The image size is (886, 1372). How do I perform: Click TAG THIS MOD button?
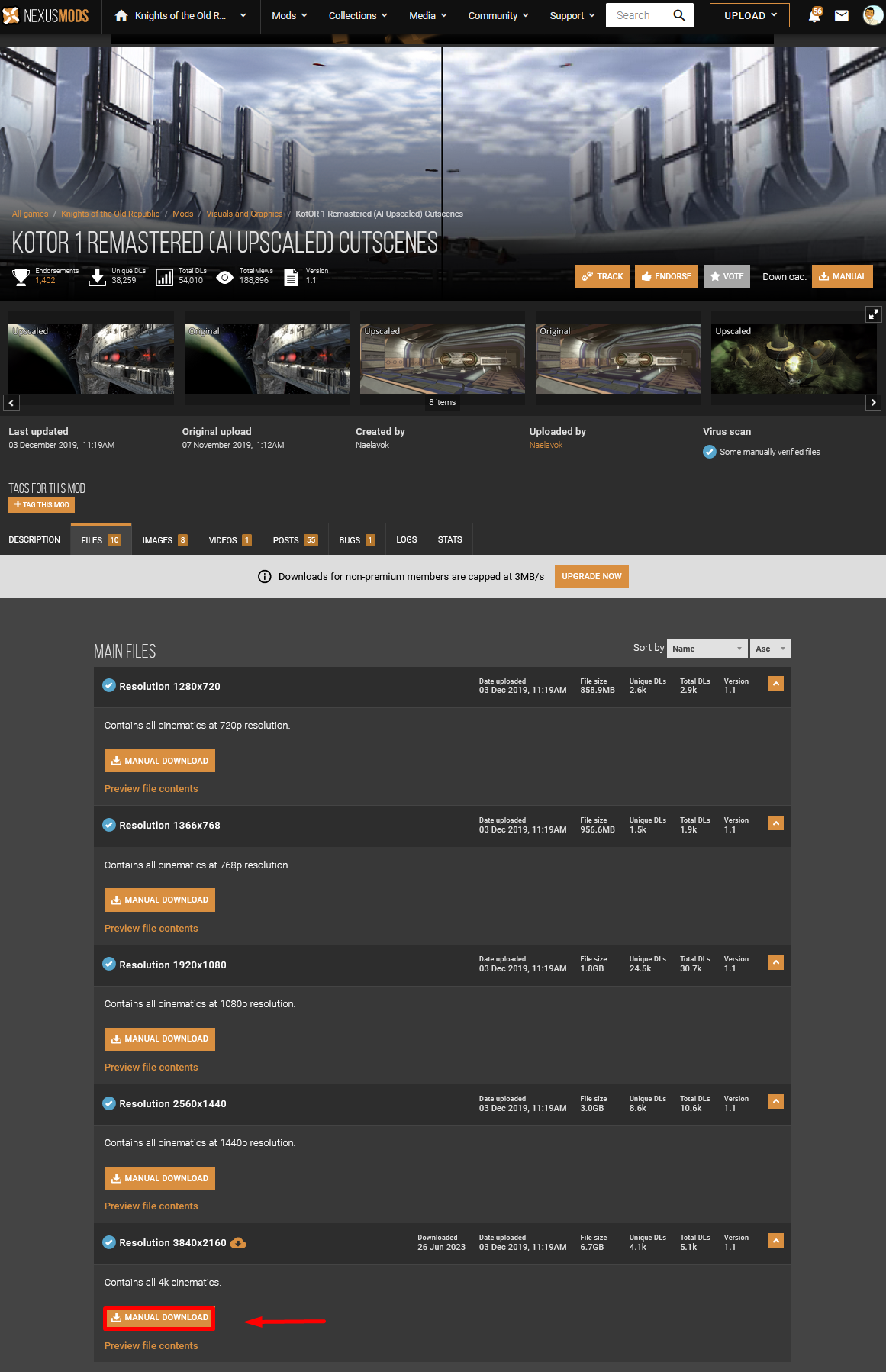coord(41,504)
